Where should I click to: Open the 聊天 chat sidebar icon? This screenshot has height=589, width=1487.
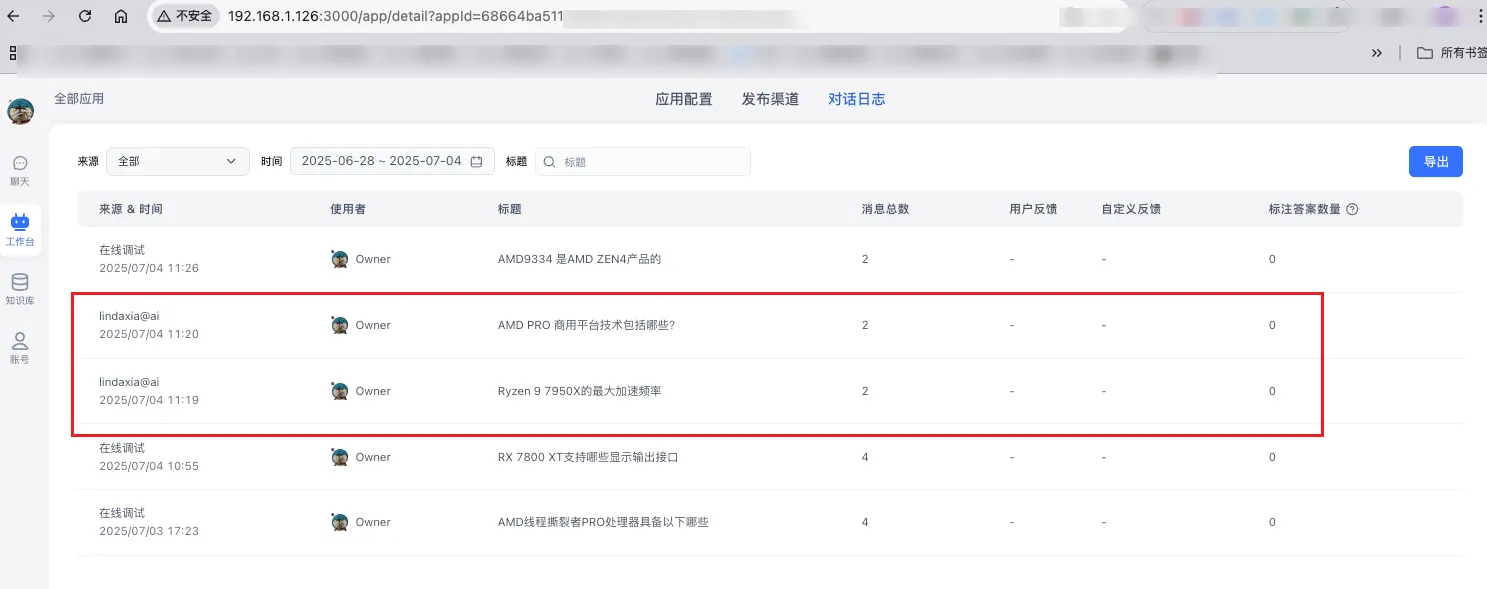20,170
